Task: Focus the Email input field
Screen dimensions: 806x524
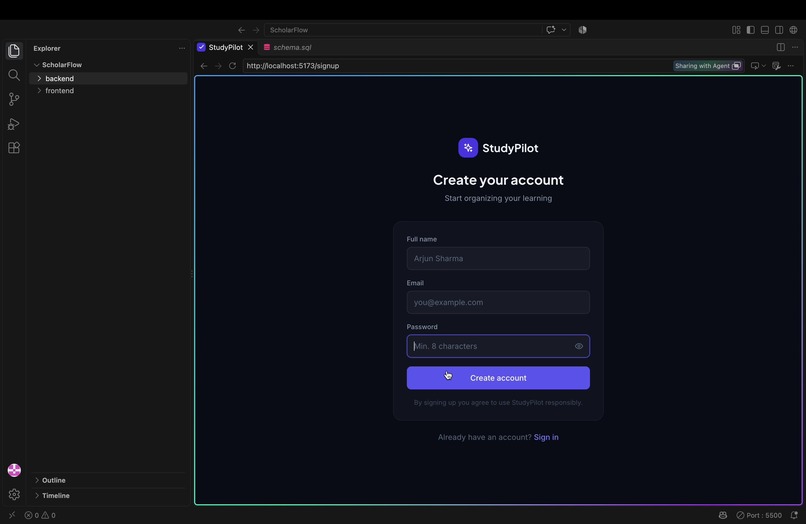Action: tap(498, 302)
